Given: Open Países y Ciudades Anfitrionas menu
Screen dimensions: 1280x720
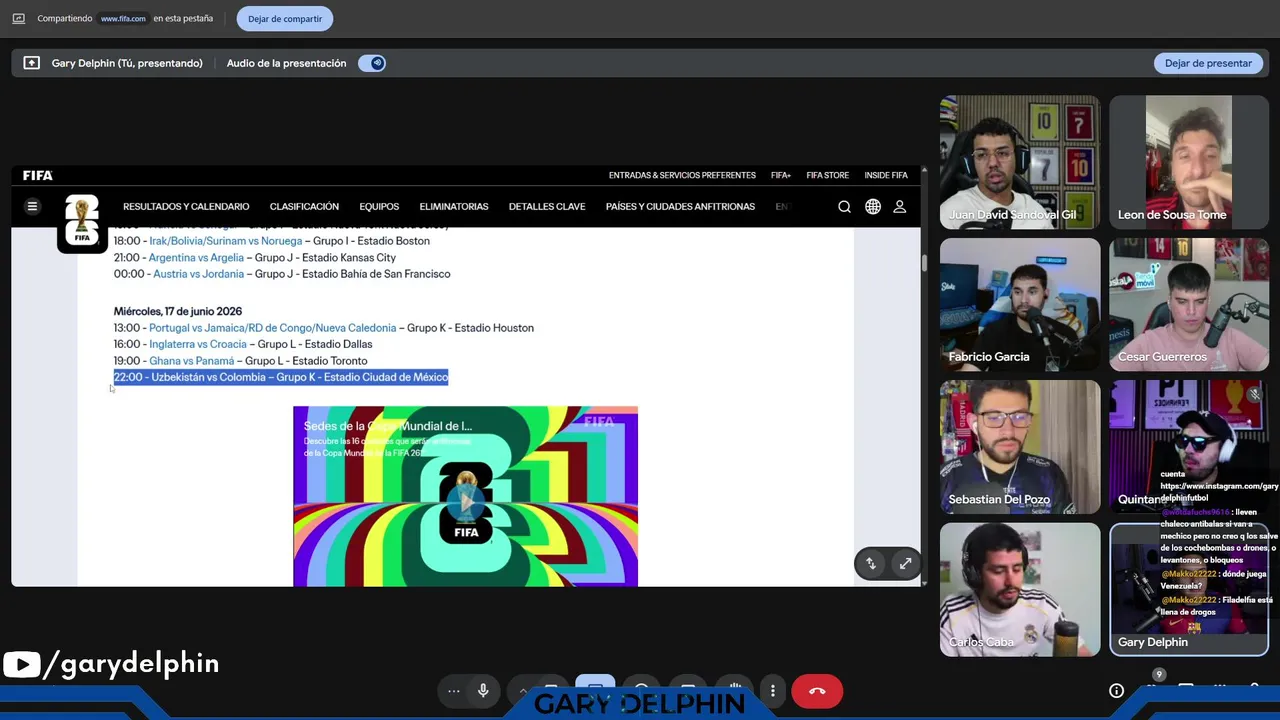Looking at the screenshot, I should 680,207.
